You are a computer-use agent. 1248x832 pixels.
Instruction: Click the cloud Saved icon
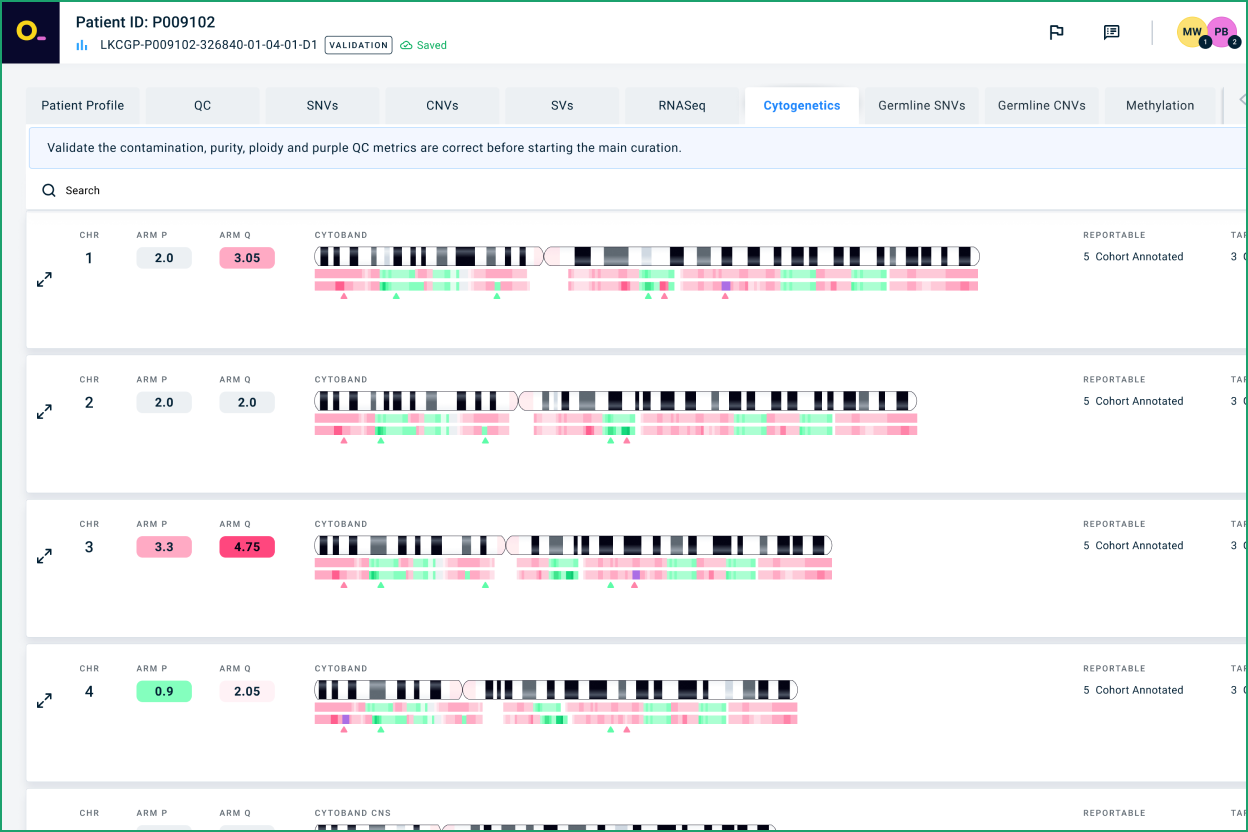406,45
